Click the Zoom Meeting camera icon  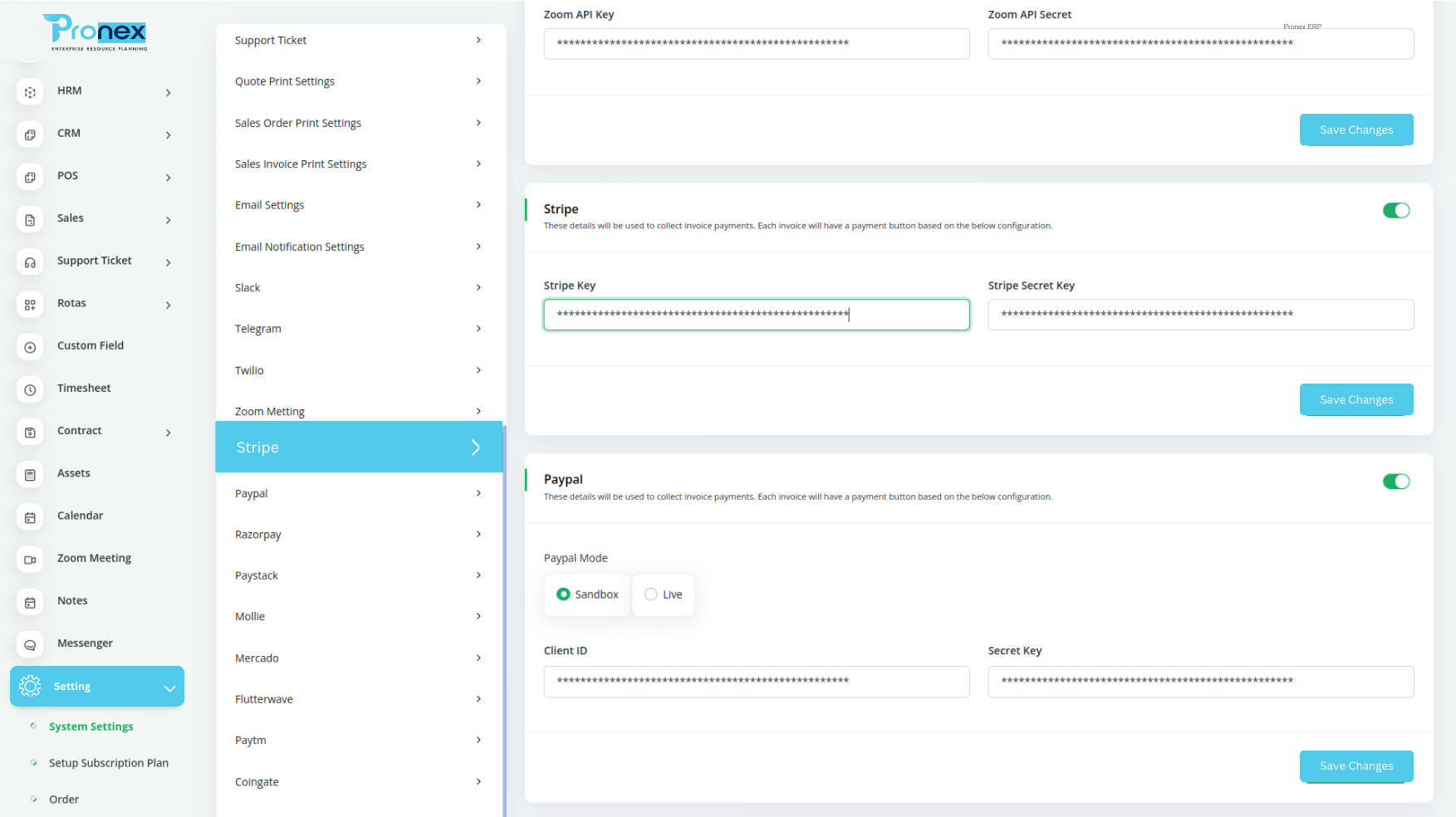pyautogui.click(x=30, y=560)
